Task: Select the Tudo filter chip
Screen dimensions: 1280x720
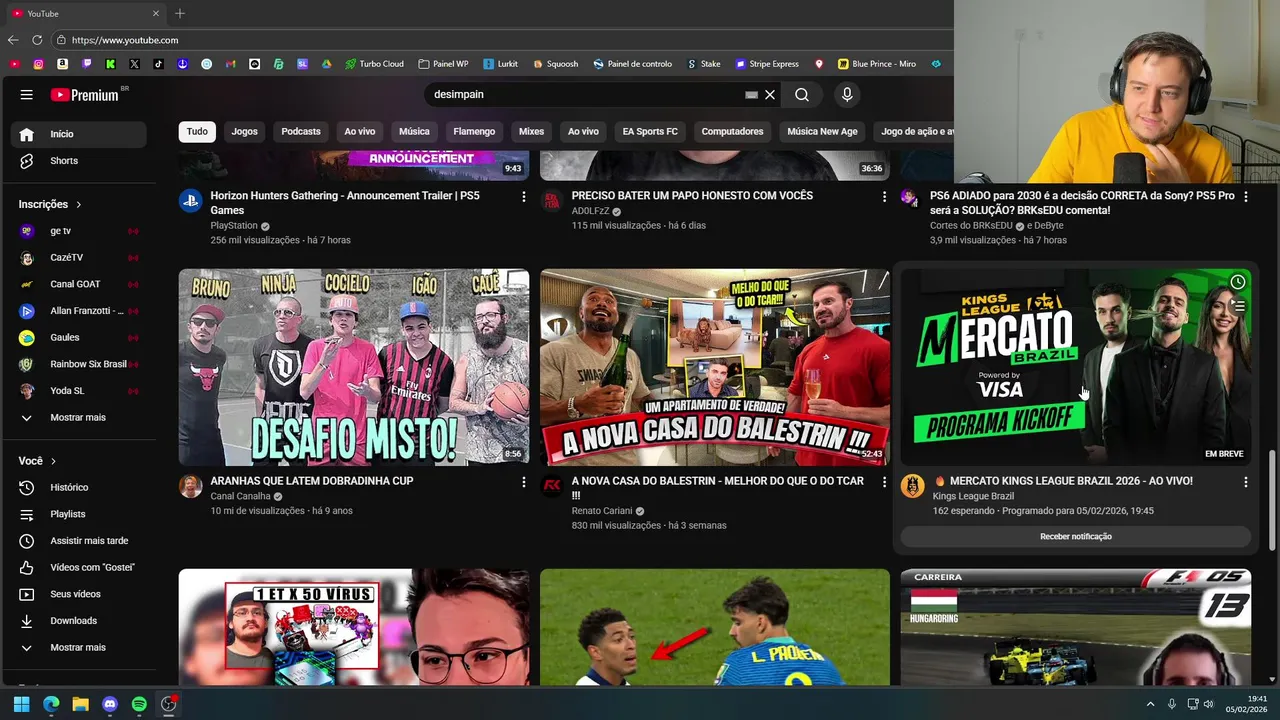Action: pos(197,131)
